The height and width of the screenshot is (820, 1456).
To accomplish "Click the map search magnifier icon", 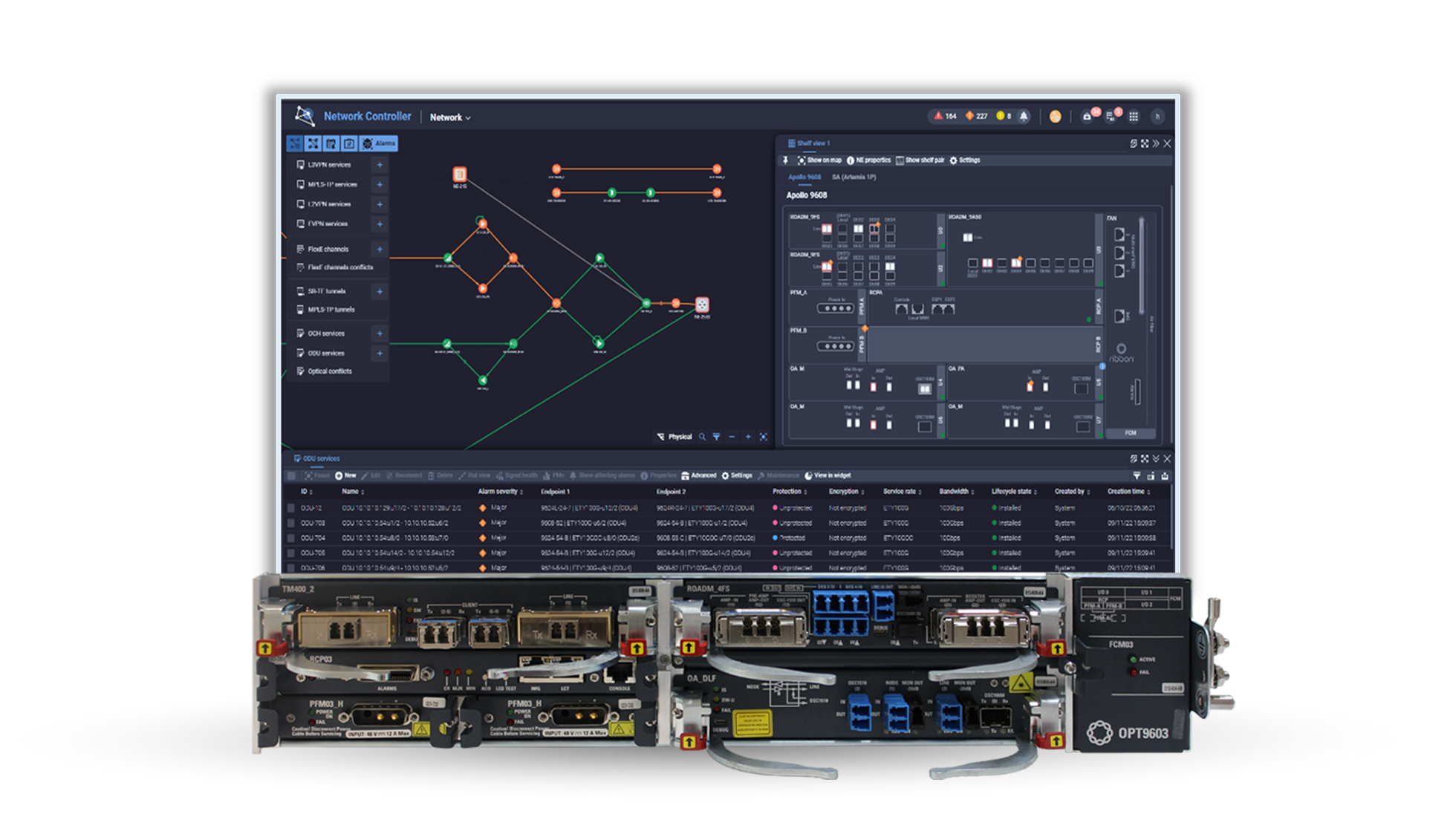I will pyautogui.click(x=702, y=437).
